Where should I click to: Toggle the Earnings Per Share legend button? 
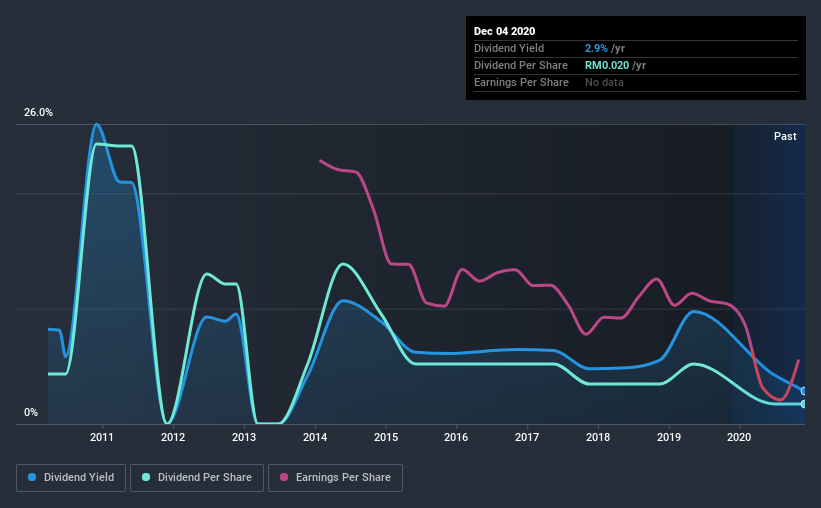pyautogui.click(x=335, y=478)
